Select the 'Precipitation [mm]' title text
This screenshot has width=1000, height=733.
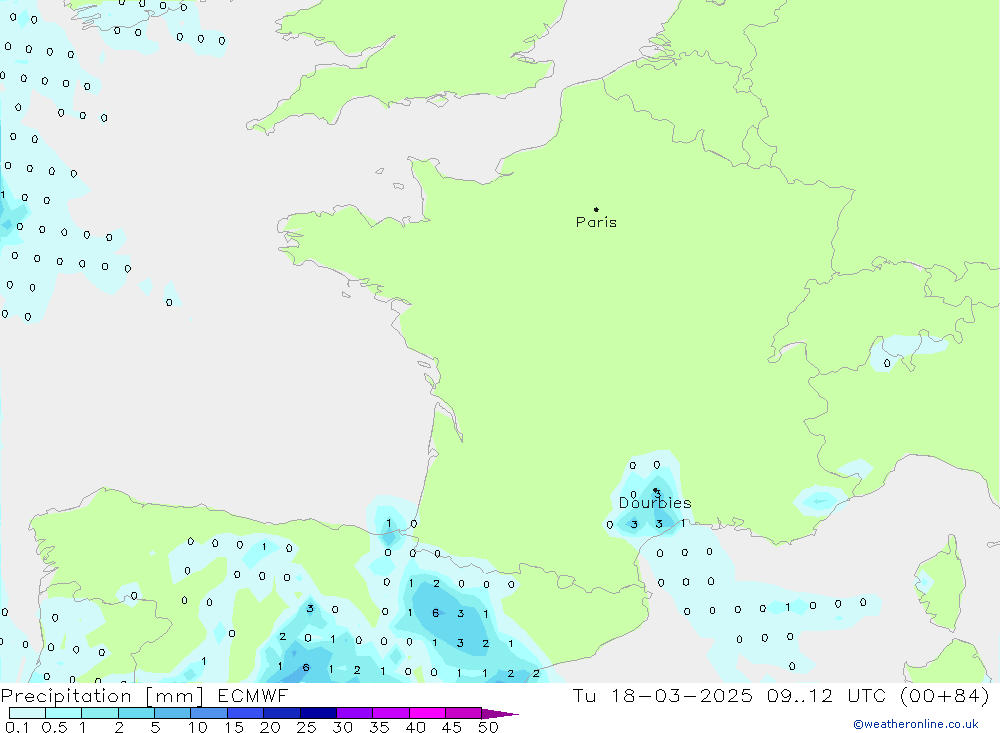(x=102, y=696)
